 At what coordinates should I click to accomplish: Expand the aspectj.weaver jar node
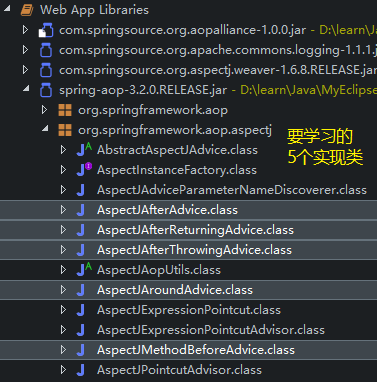click(25, 70)
